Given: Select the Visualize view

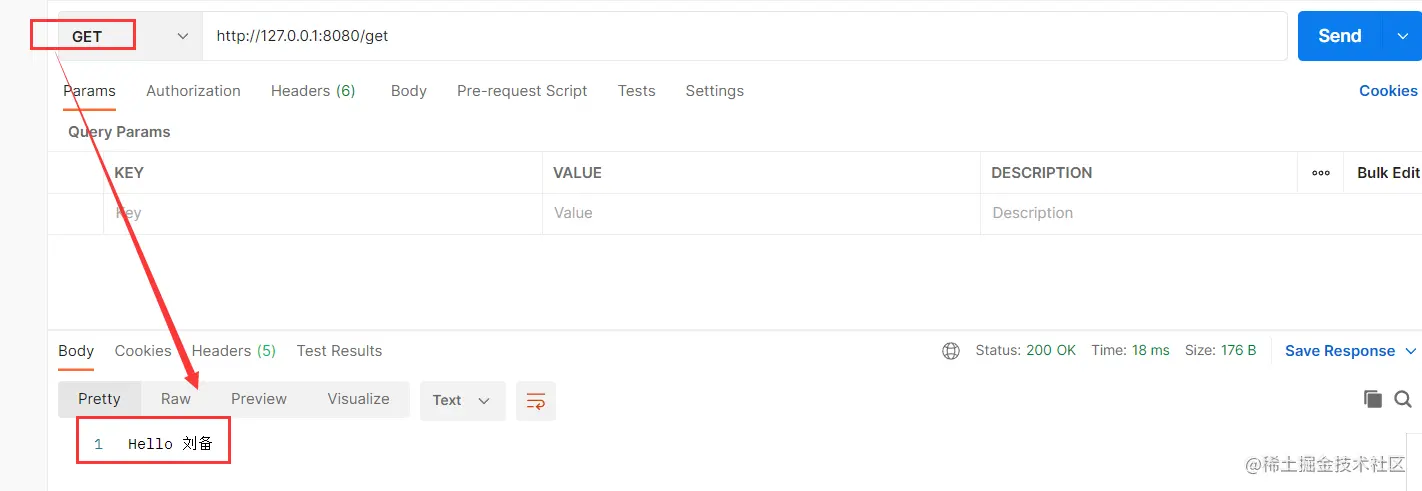Looking at the screenshot, I should 358,399.
